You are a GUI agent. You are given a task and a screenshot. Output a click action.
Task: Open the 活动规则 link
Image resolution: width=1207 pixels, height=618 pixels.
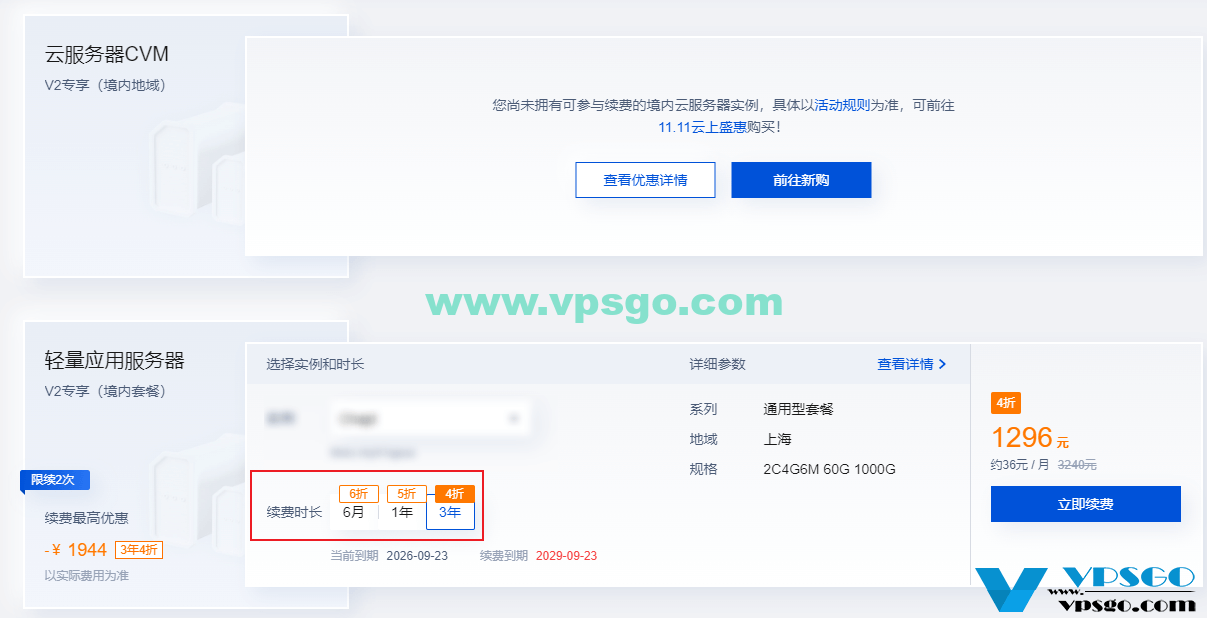pyautogui.click(x=842, y=104)
